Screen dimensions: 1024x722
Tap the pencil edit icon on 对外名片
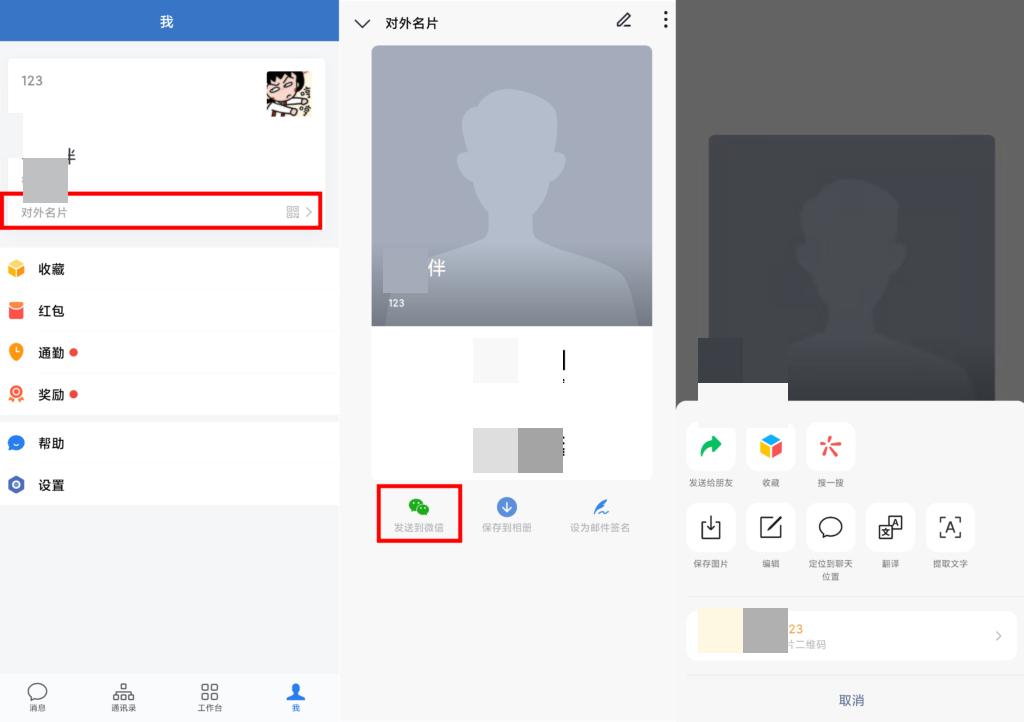tap(624, 20)
